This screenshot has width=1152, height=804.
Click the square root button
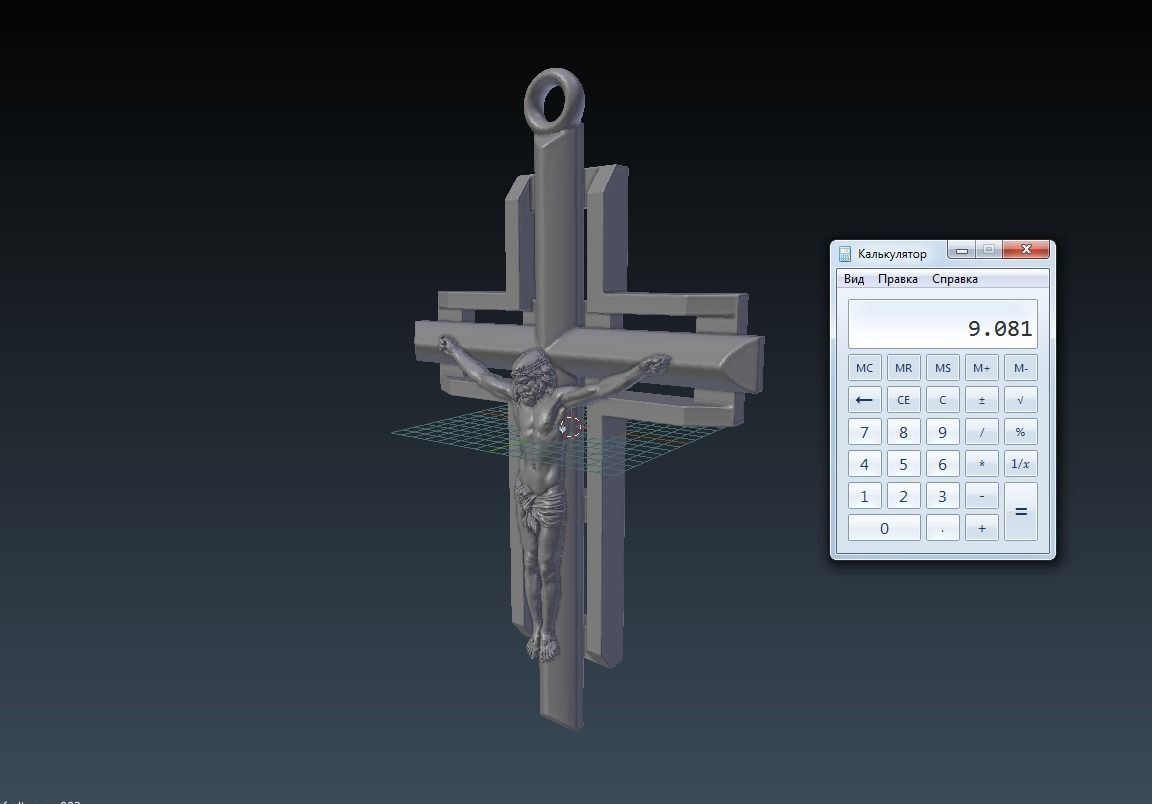point(1020,400)
